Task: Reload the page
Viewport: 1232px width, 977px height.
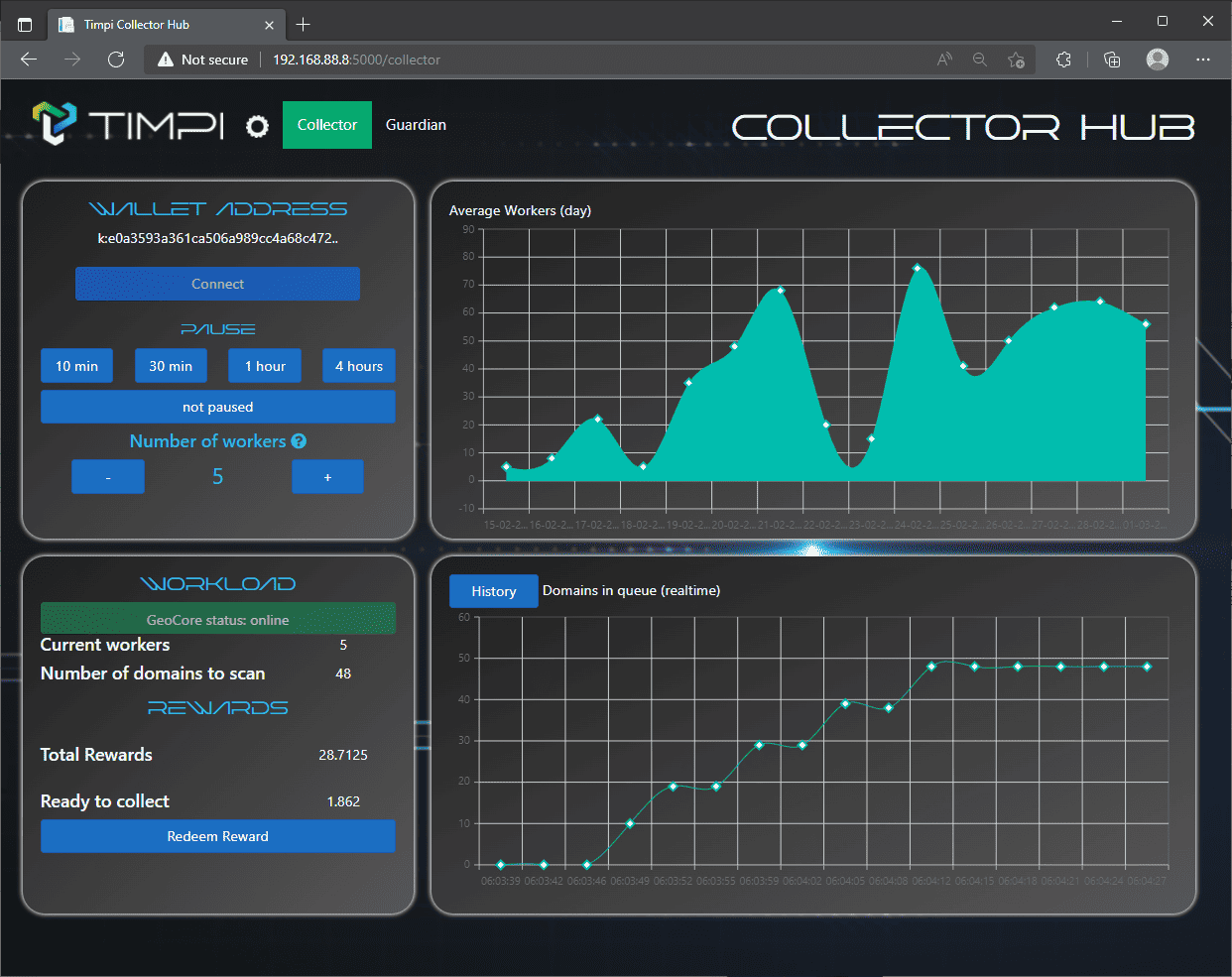Action: click(x=116, y=60)
